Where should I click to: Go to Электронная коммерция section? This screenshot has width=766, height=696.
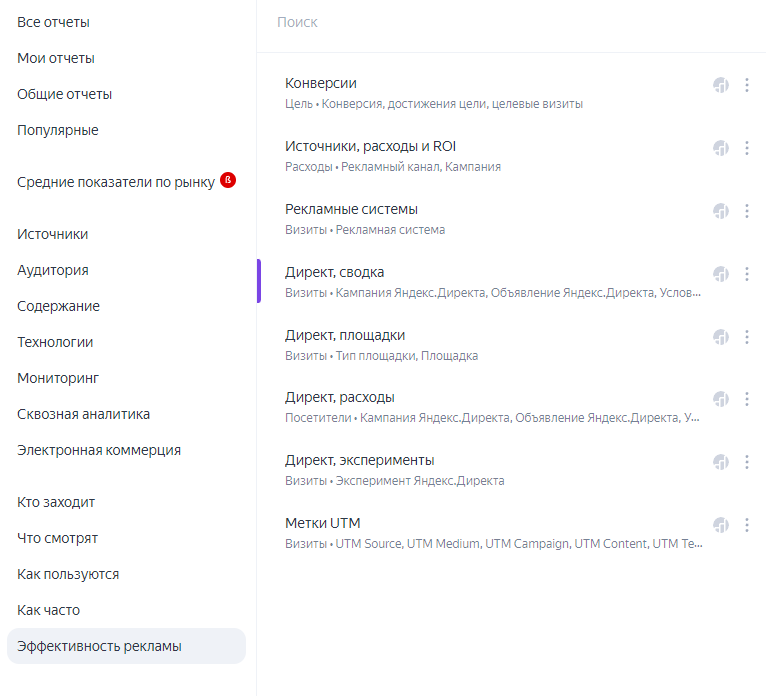99,450
